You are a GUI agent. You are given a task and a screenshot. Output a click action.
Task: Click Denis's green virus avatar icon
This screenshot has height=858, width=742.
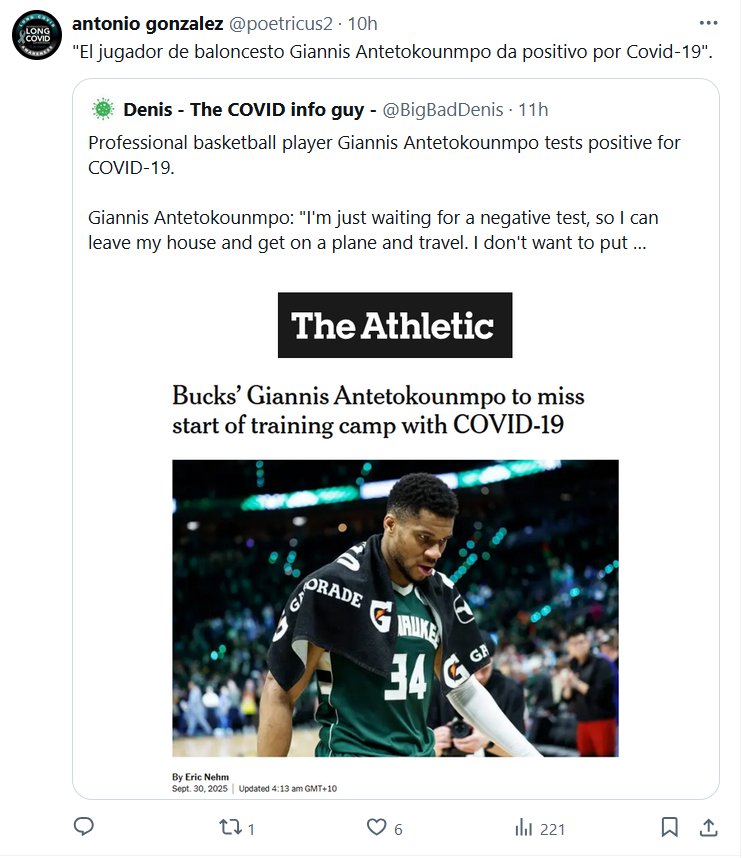point(103,109)
